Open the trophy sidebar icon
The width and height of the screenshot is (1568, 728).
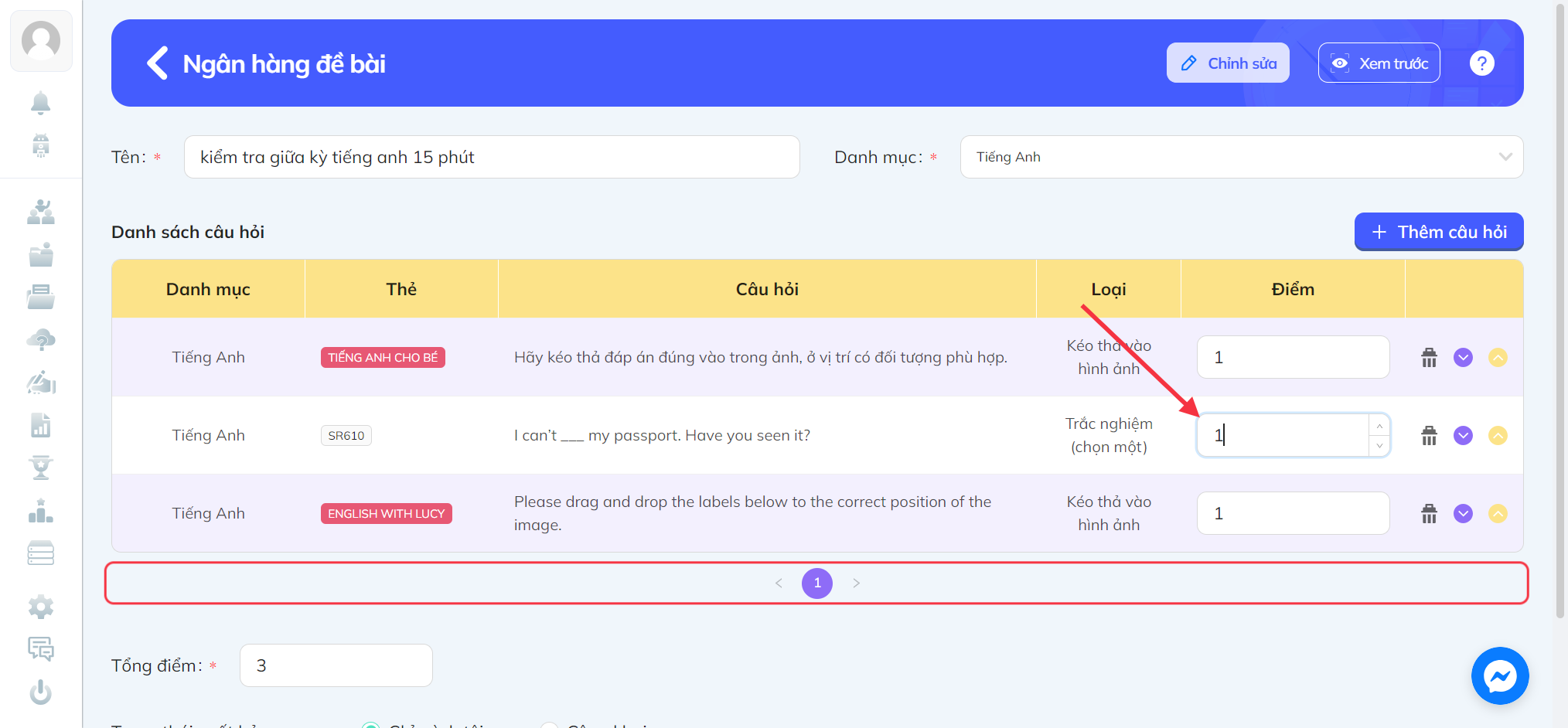coord(41,468)
